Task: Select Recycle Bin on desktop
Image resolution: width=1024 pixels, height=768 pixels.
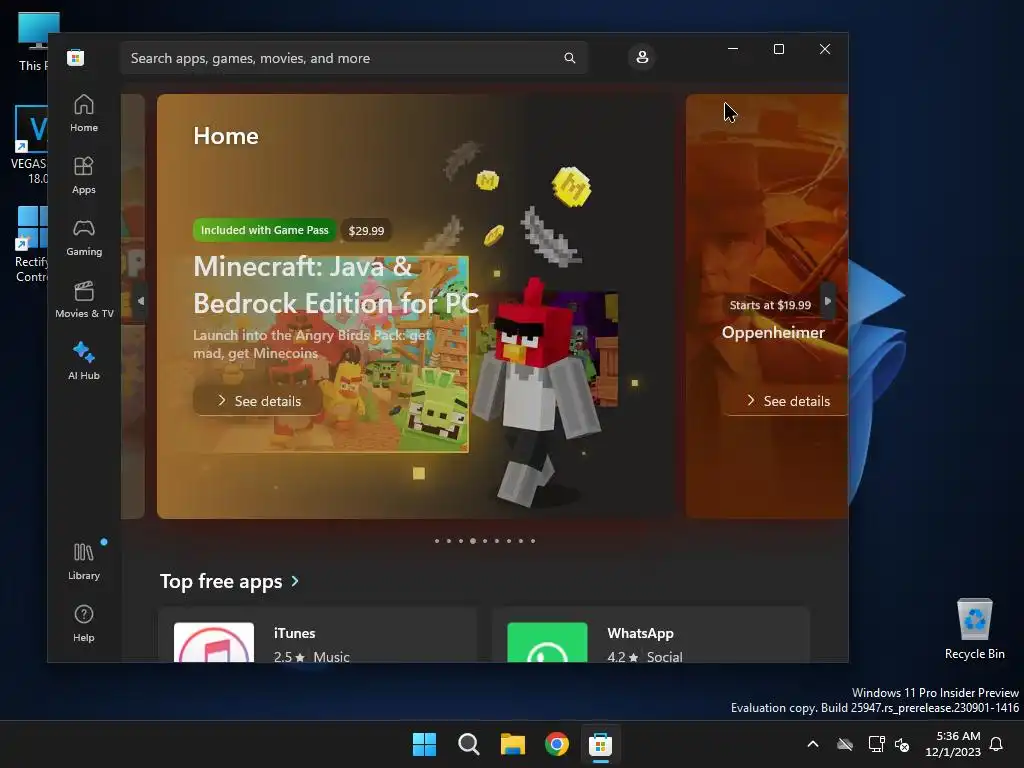Action: coord(974,629)
